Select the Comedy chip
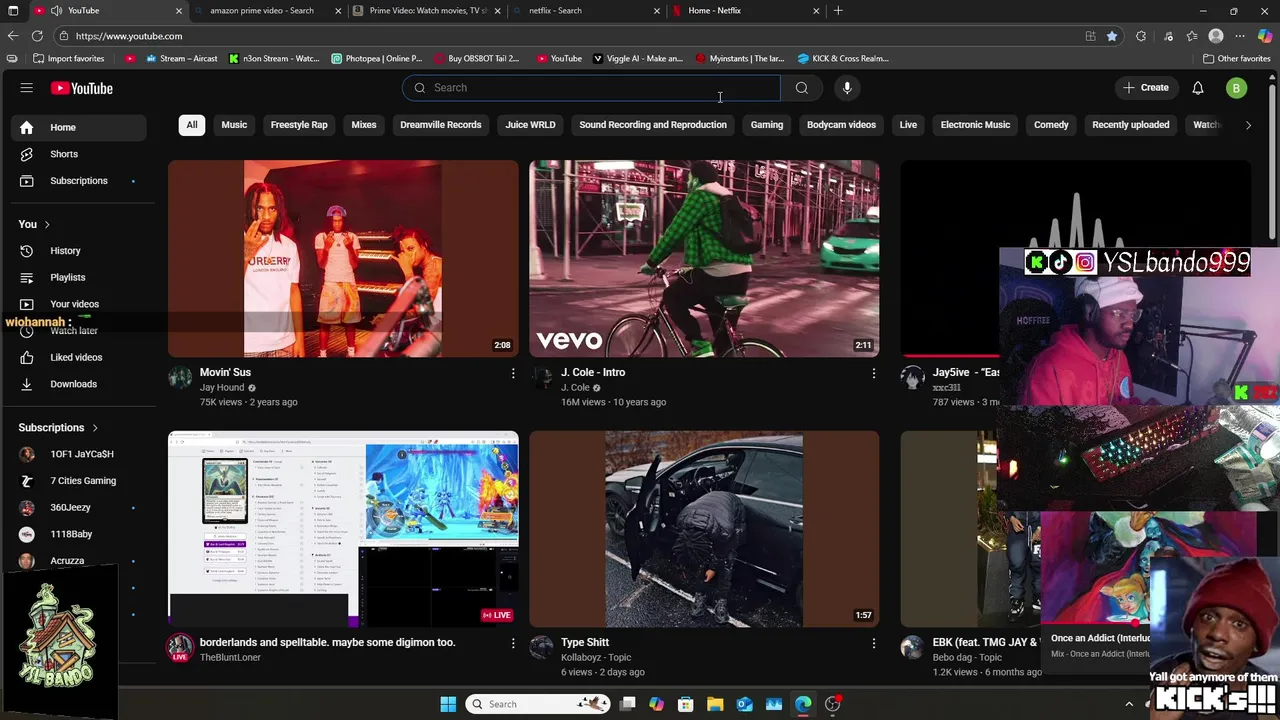This screenshot has height=720, width=1280. (1051, 125)
